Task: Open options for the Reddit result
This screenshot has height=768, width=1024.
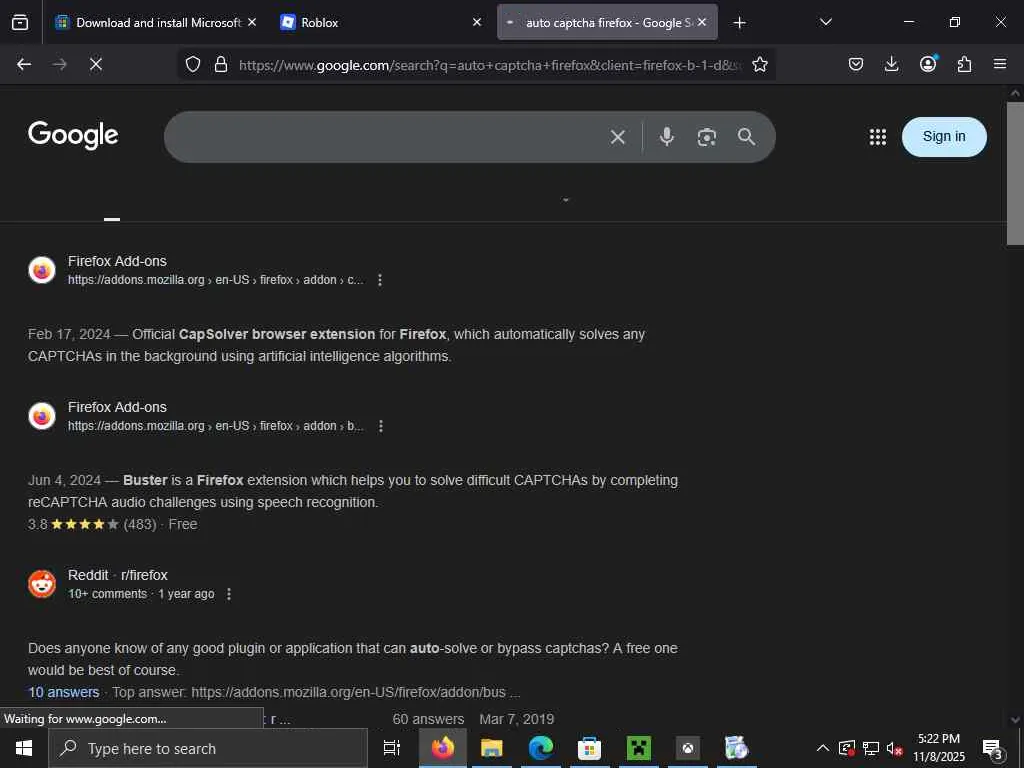Action: point(229,594)
